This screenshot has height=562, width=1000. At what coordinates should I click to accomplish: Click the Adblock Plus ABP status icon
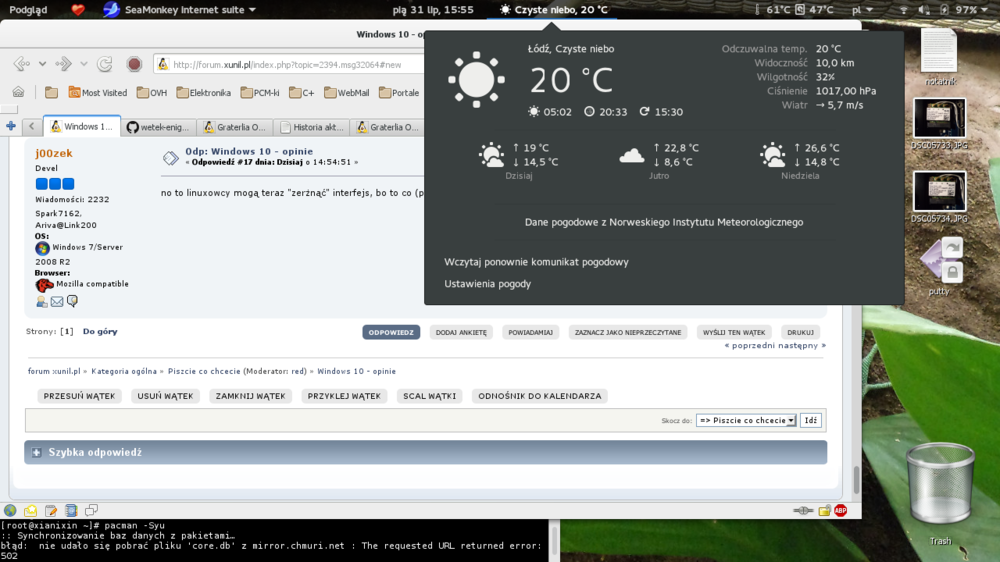[841, 510]
